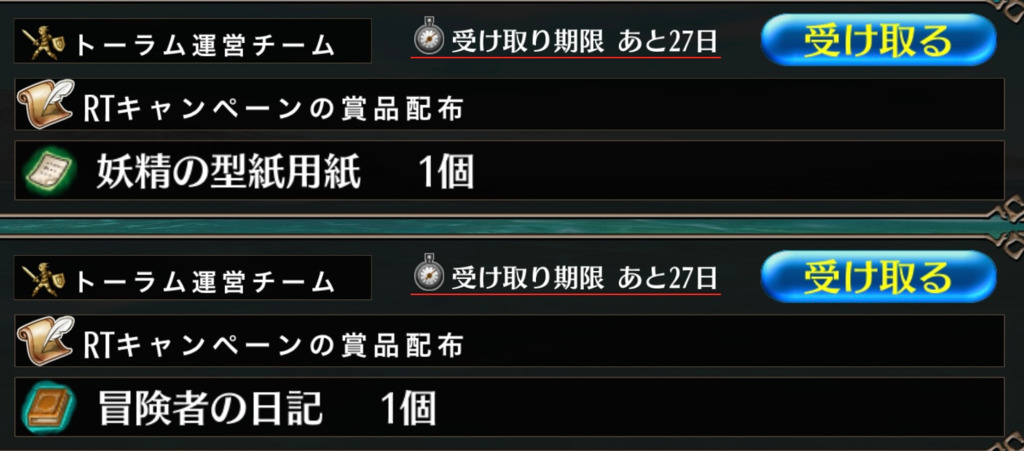
Task: Click the 1個 quantity next to 妖精の型紙用紙
Action: coord(445,174)
